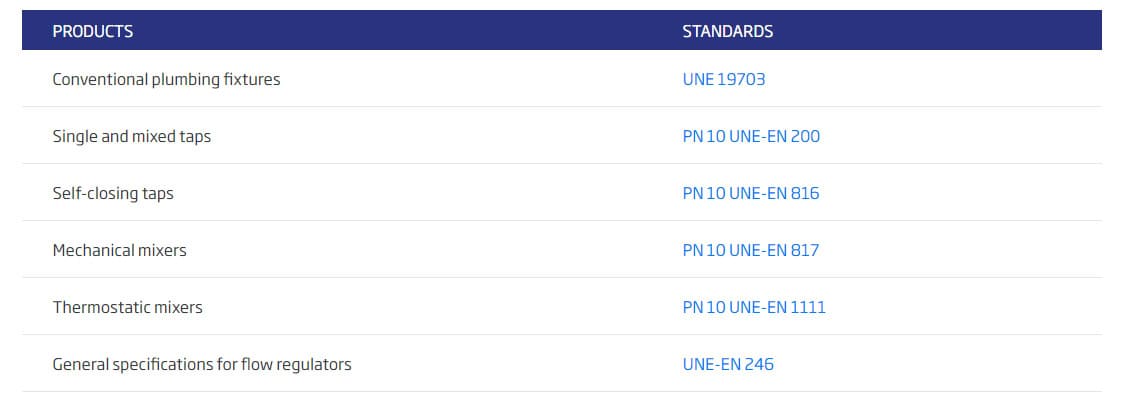Click the Thermostatic mixers product text

pyautogui.click(x=127, y=307)
